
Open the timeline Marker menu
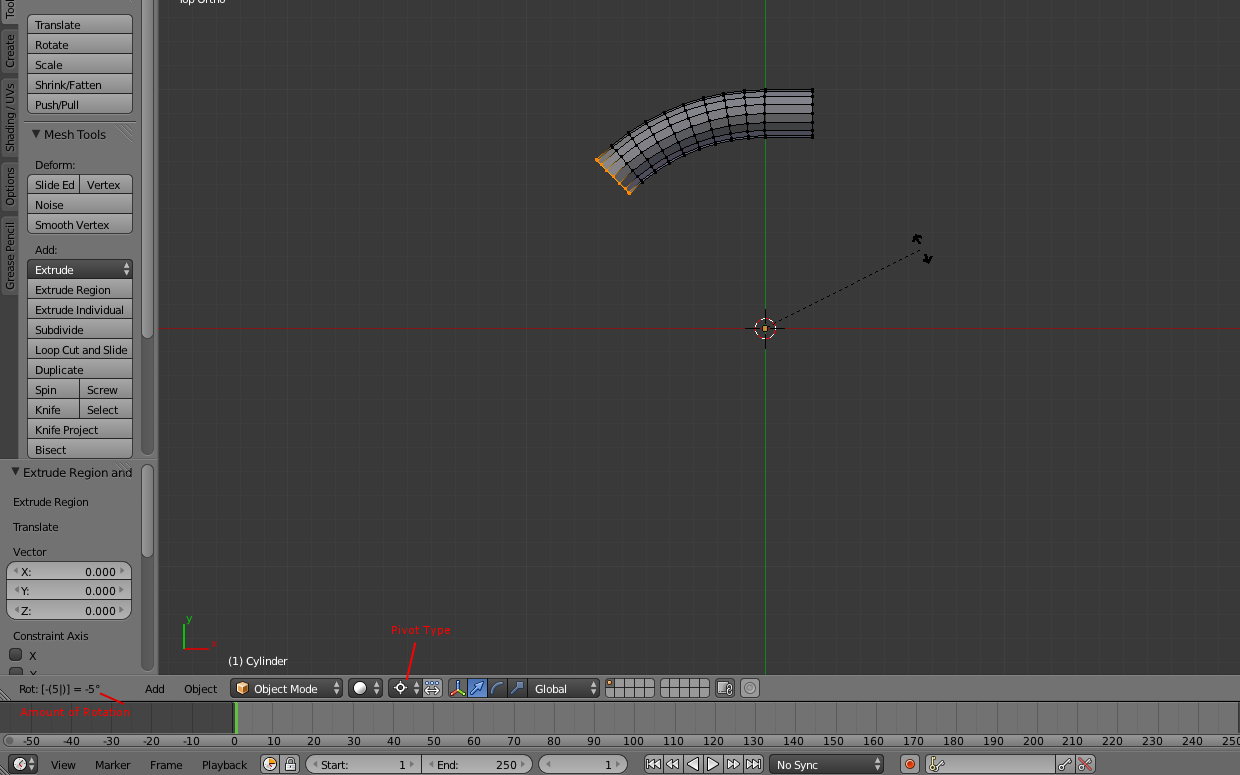coord(112,764)
